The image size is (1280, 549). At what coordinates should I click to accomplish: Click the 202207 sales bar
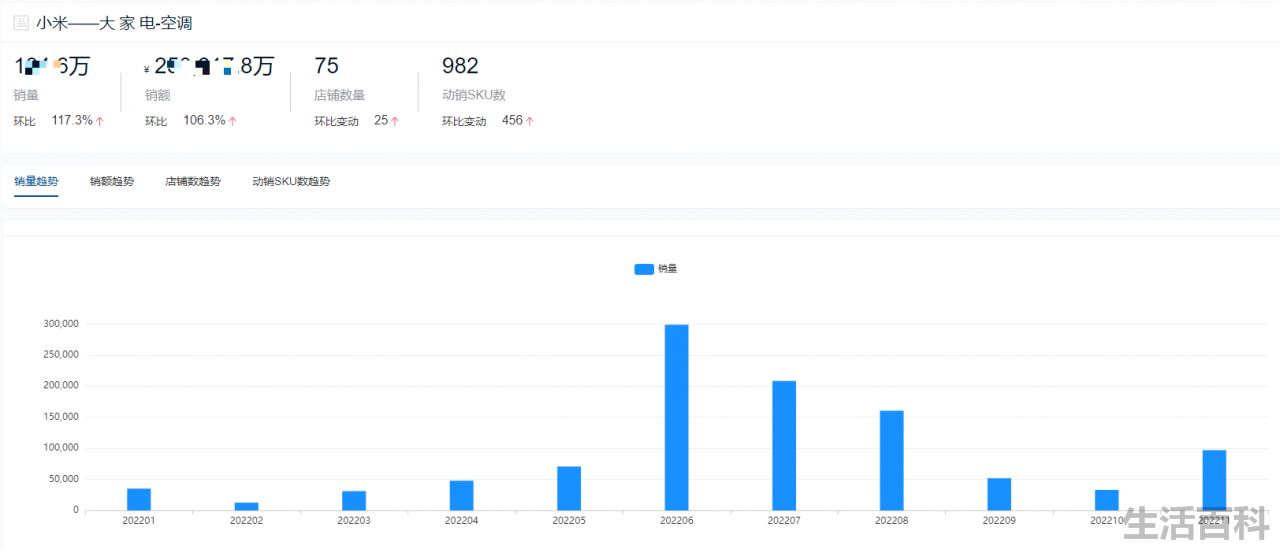[784, 445]
